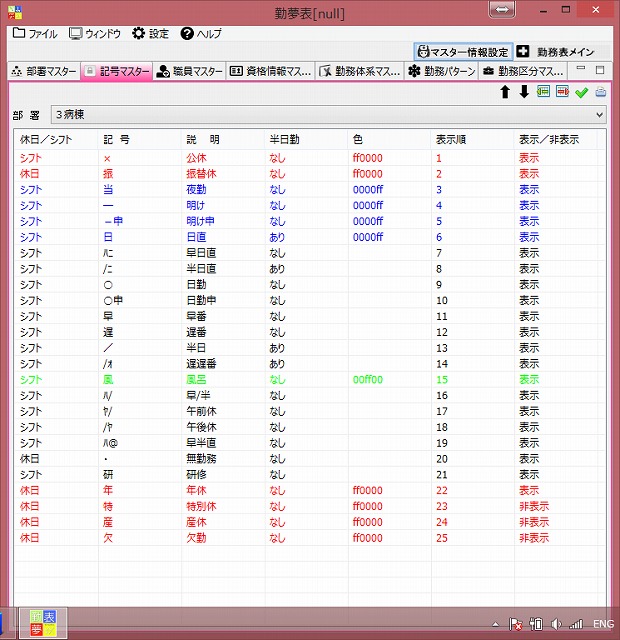Image resolution: width=620 pixels, height=640 pixels.
Task: Open the マスター情報設定 perspective
Action: pos(463,52)
